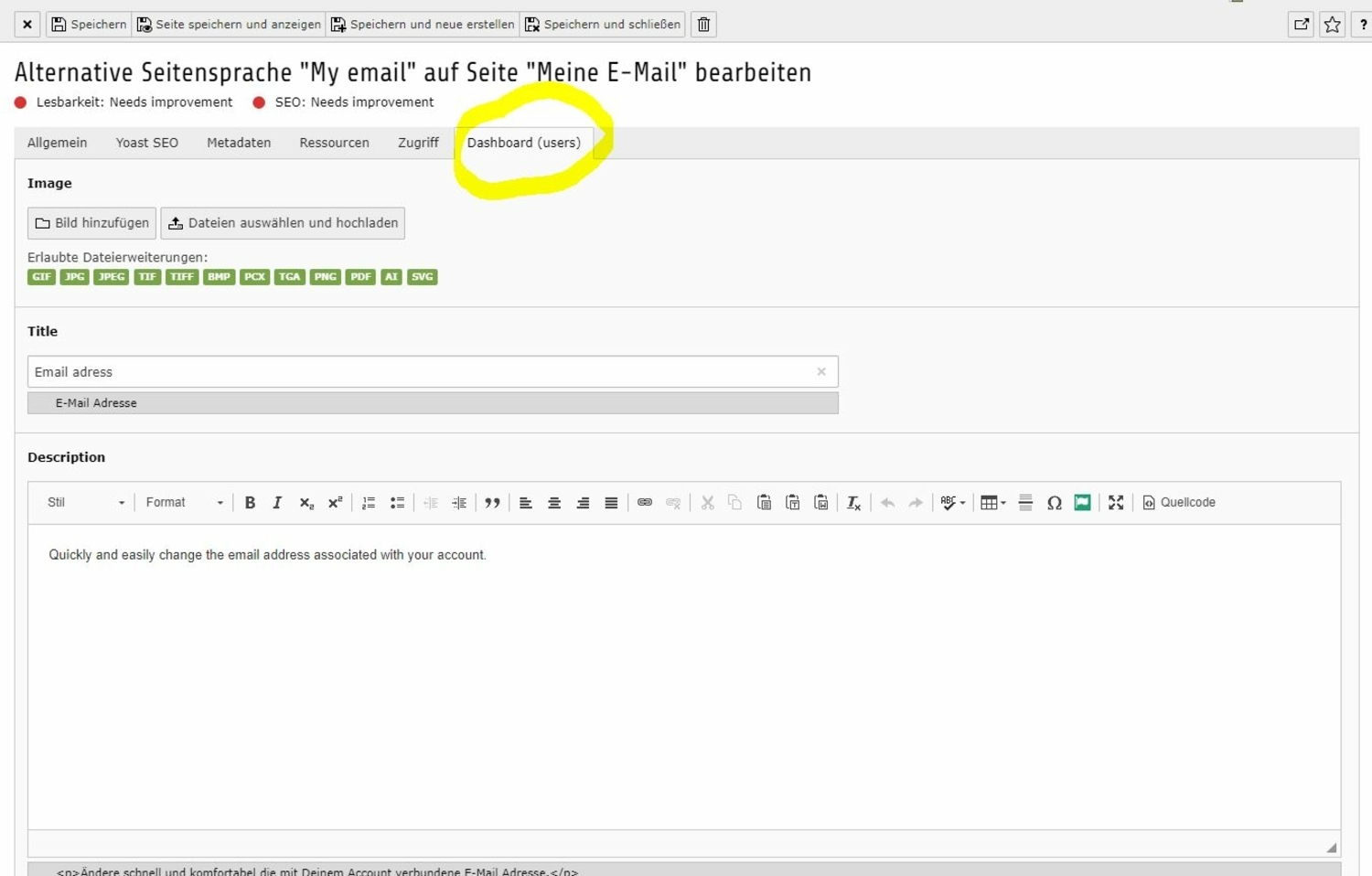Viewport: 1372px width, 876px height.
Task: Open help with question mark icon
Action: click(1363, 25)
